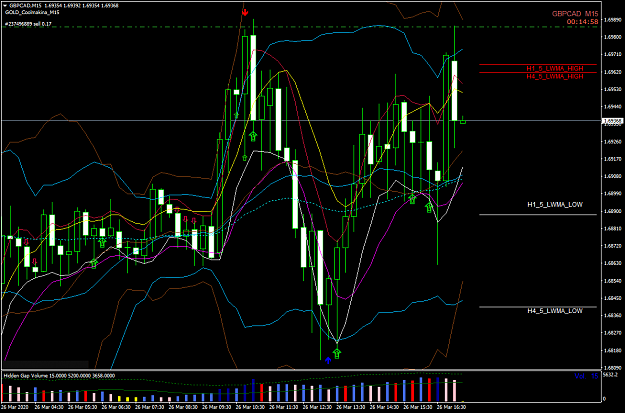Click the candle countdown timer 00:14:58
The image size is (625, 413).
(x=582, y=22)
